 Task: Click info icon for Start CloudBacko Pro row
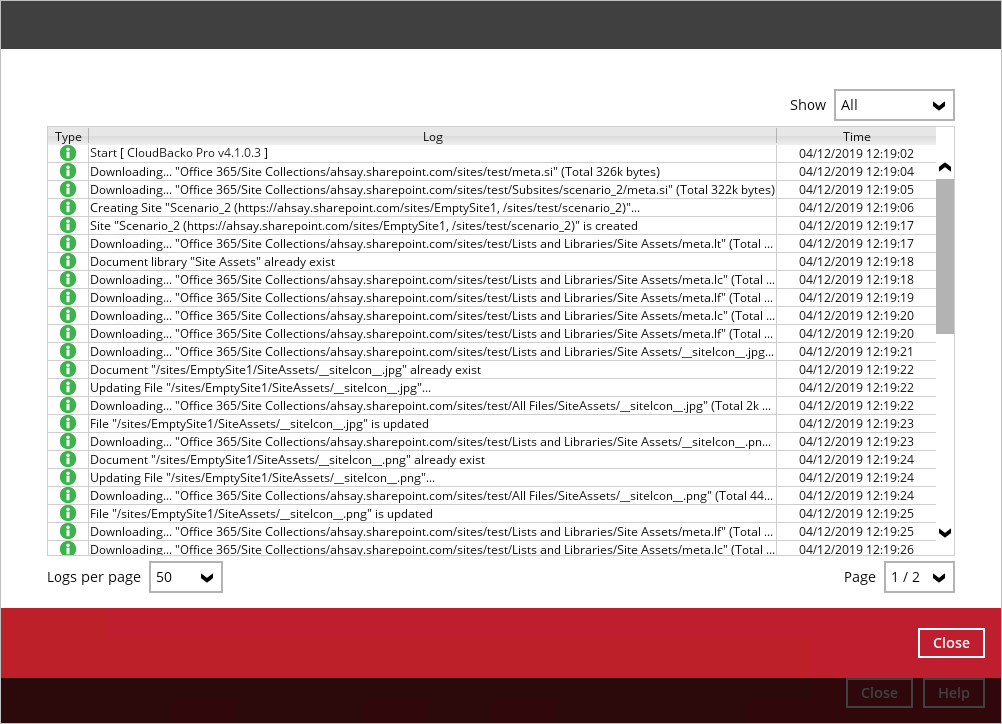click(x=68, y=153)
